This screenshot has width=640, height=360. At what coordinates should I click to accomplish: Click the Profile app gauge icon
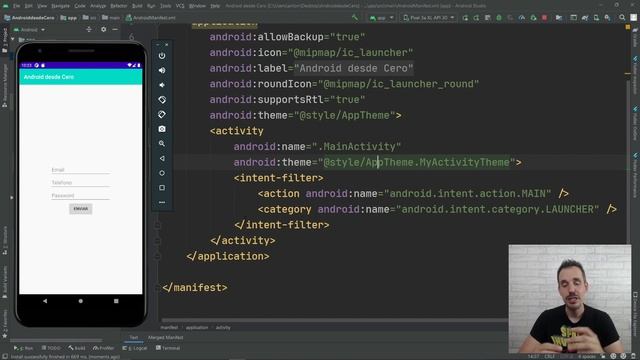tap(522, 18)
